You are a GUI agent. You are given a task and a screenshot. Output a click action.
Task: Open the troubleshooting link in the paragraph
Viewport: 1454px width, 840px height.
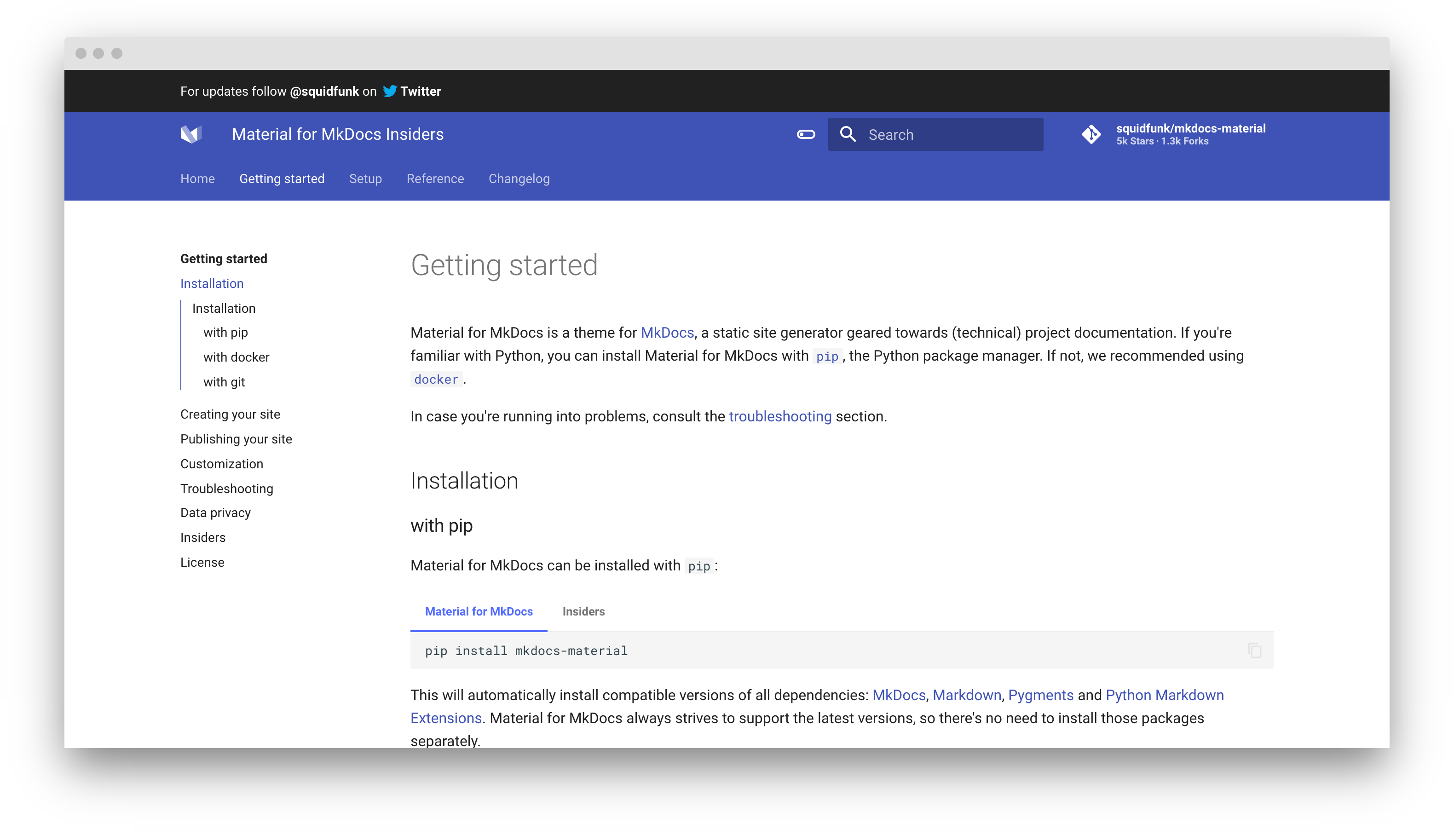click(x=780, y=416)
